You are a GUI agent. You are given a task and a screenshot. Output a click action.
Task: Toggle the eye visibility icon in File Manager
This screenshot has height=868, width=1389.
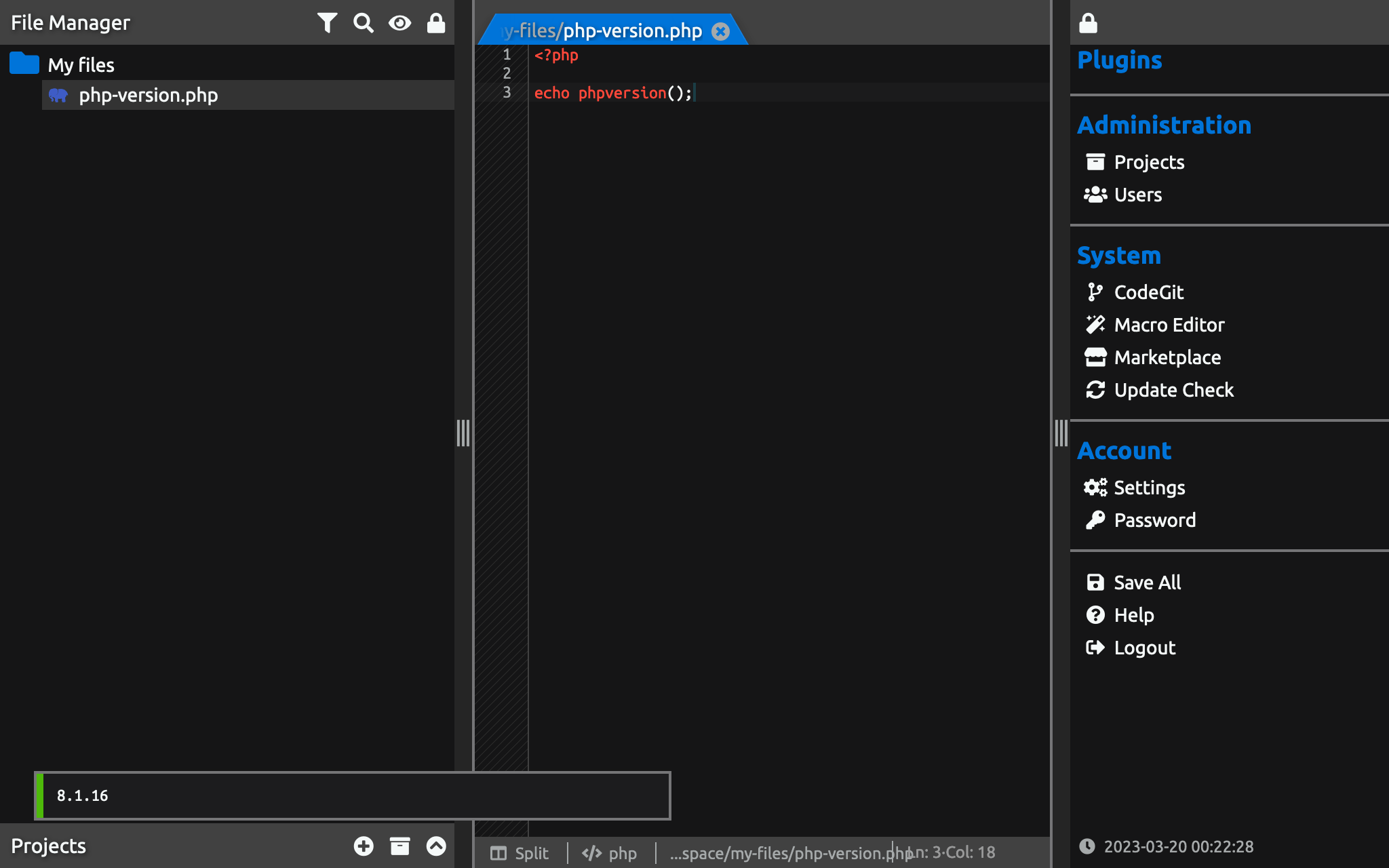(x=399, y=23)
